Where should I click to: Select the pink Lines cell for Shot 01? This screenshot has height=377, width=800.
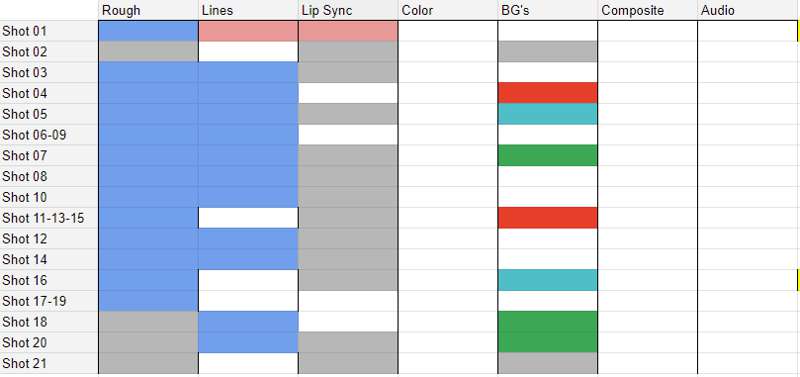click(248, 31)
